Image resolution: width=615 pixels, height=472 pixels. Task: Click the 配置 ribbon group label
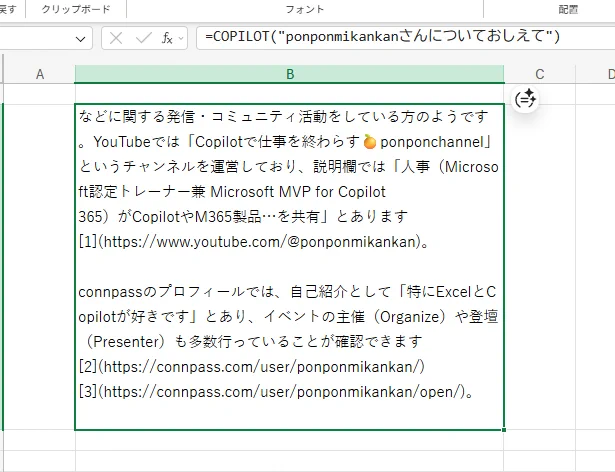coord(568,9)
